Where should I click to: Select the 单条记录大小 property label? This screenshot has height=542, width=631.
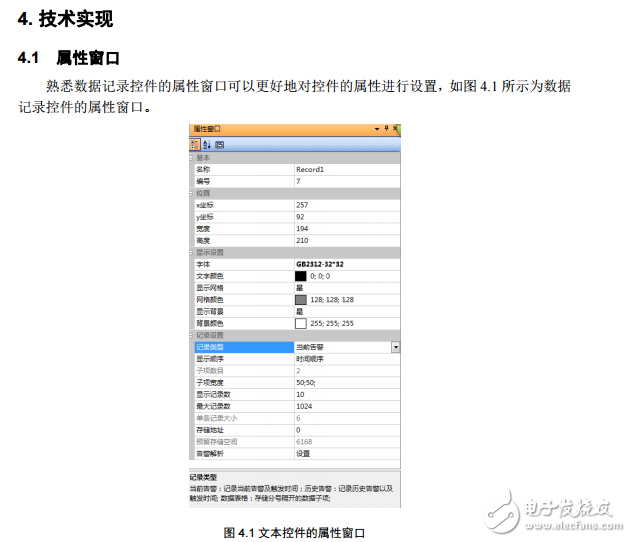tap(217, 418)
